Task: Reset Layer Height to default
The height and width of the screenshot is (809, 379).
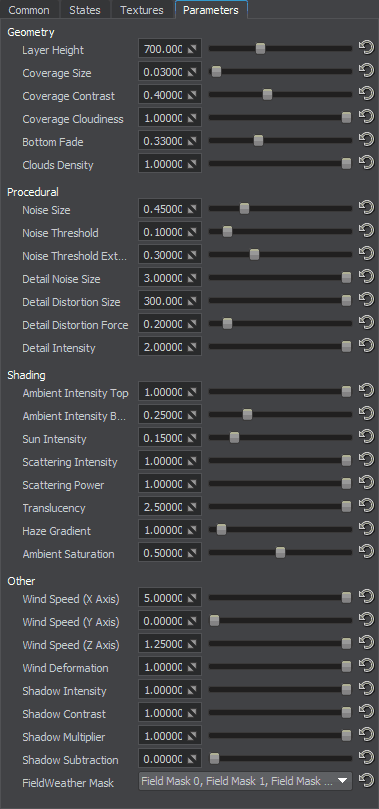Action: click(x=366, y=48)
